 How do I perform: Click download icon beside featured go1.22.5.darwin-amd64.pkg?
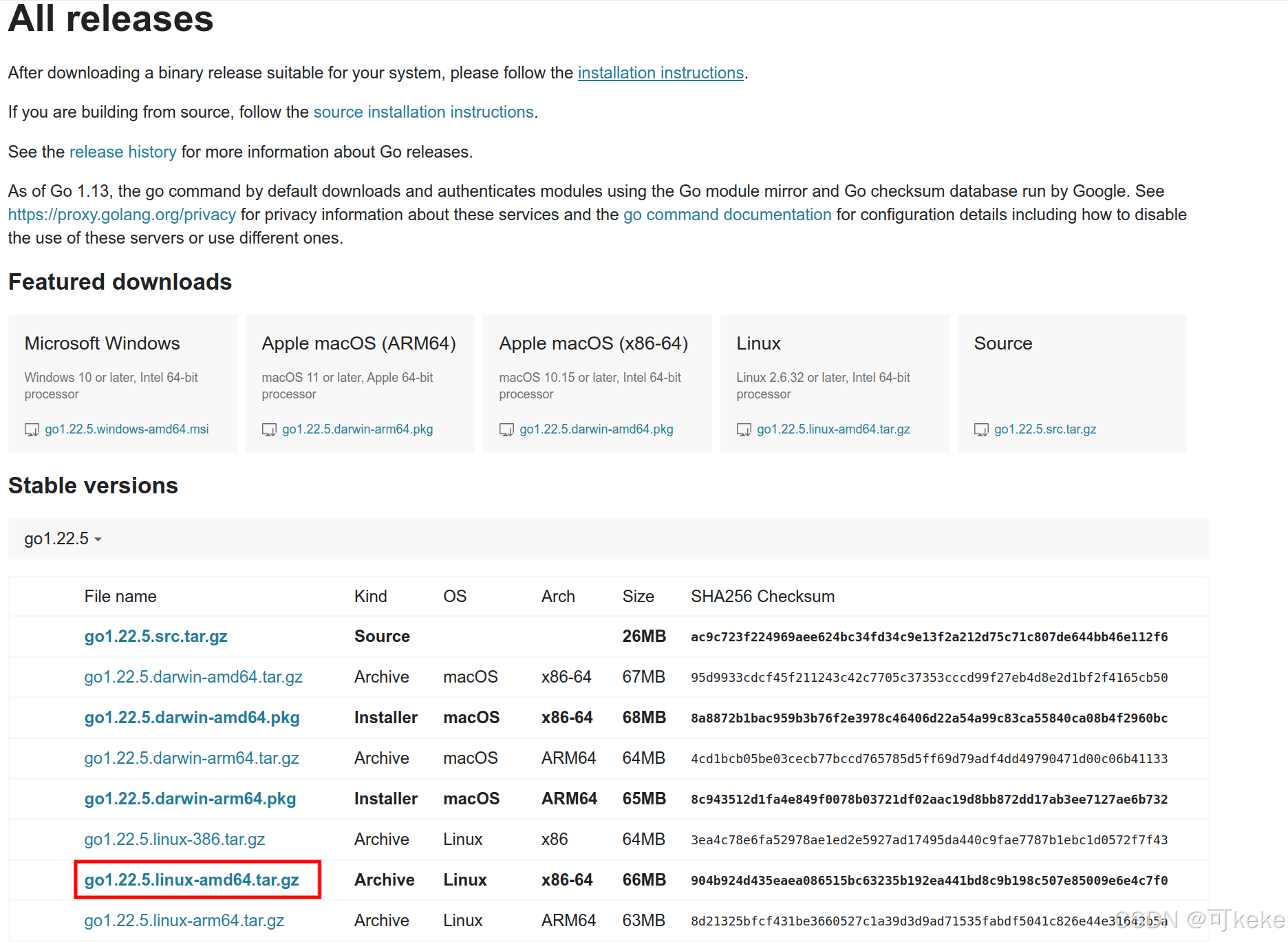click(x=506, y=429)
